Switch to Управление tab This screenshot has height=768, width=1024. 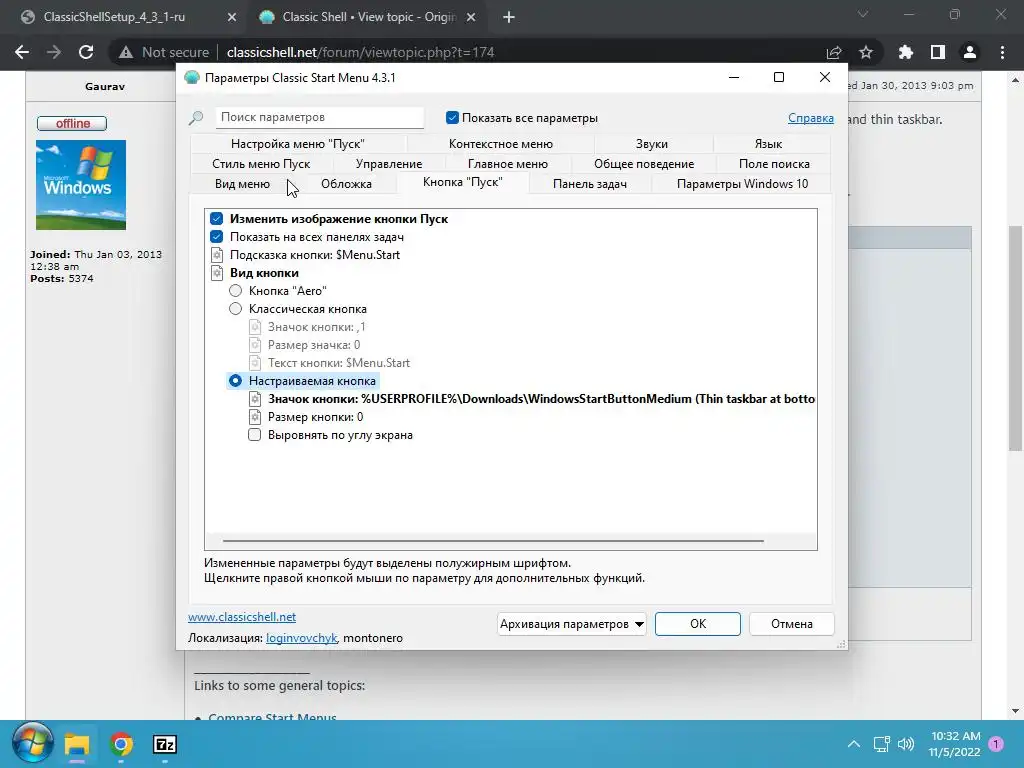pos(389,164)
